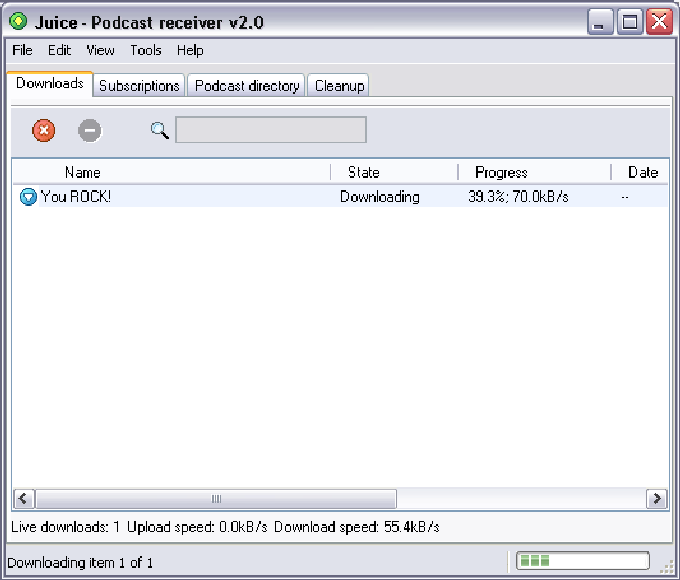The image size is (680, 580).
Task: Open the Edit menu
Action: tap(59, 50)
